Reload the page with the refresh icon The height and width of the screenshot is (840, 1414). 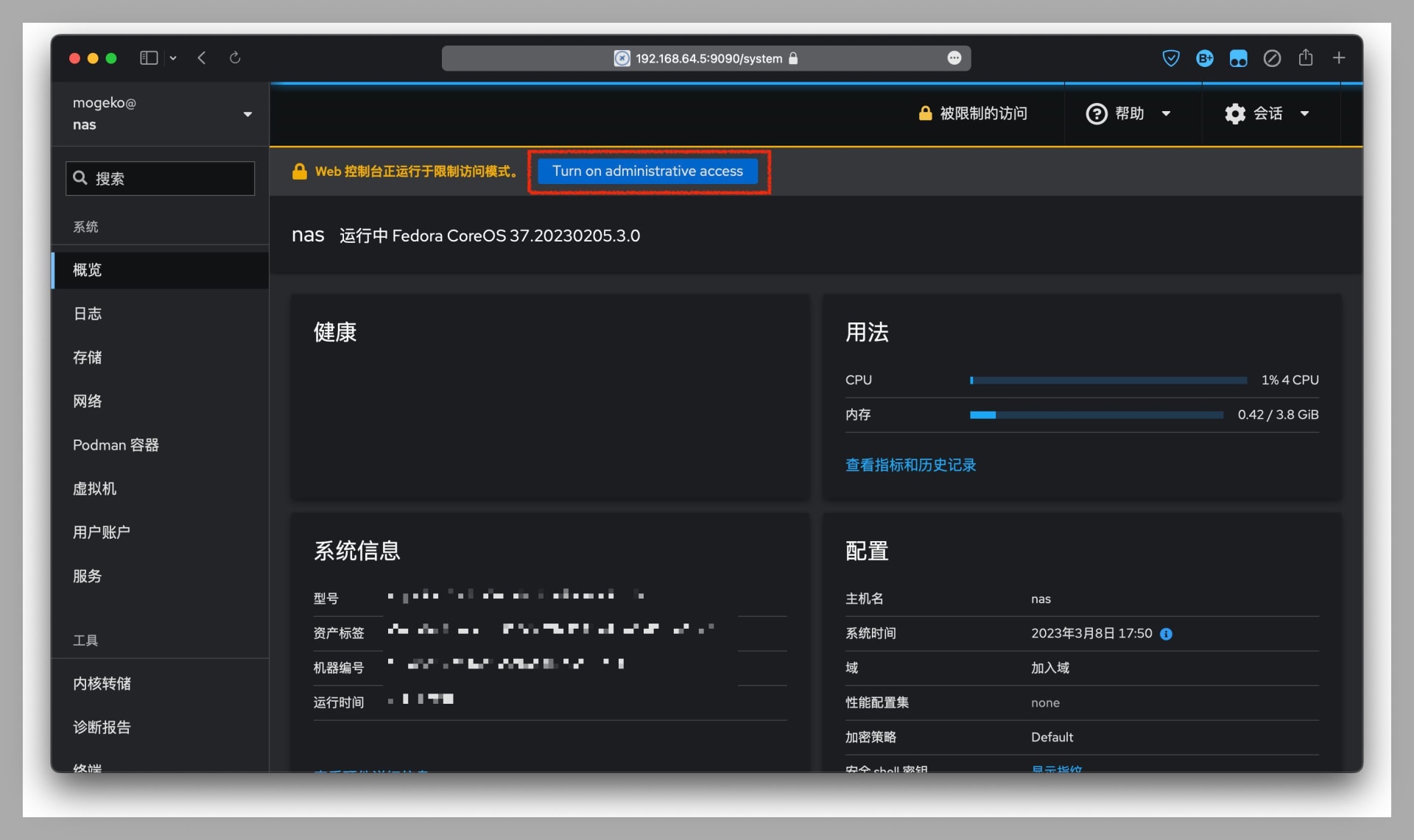[x=235, y=57]
